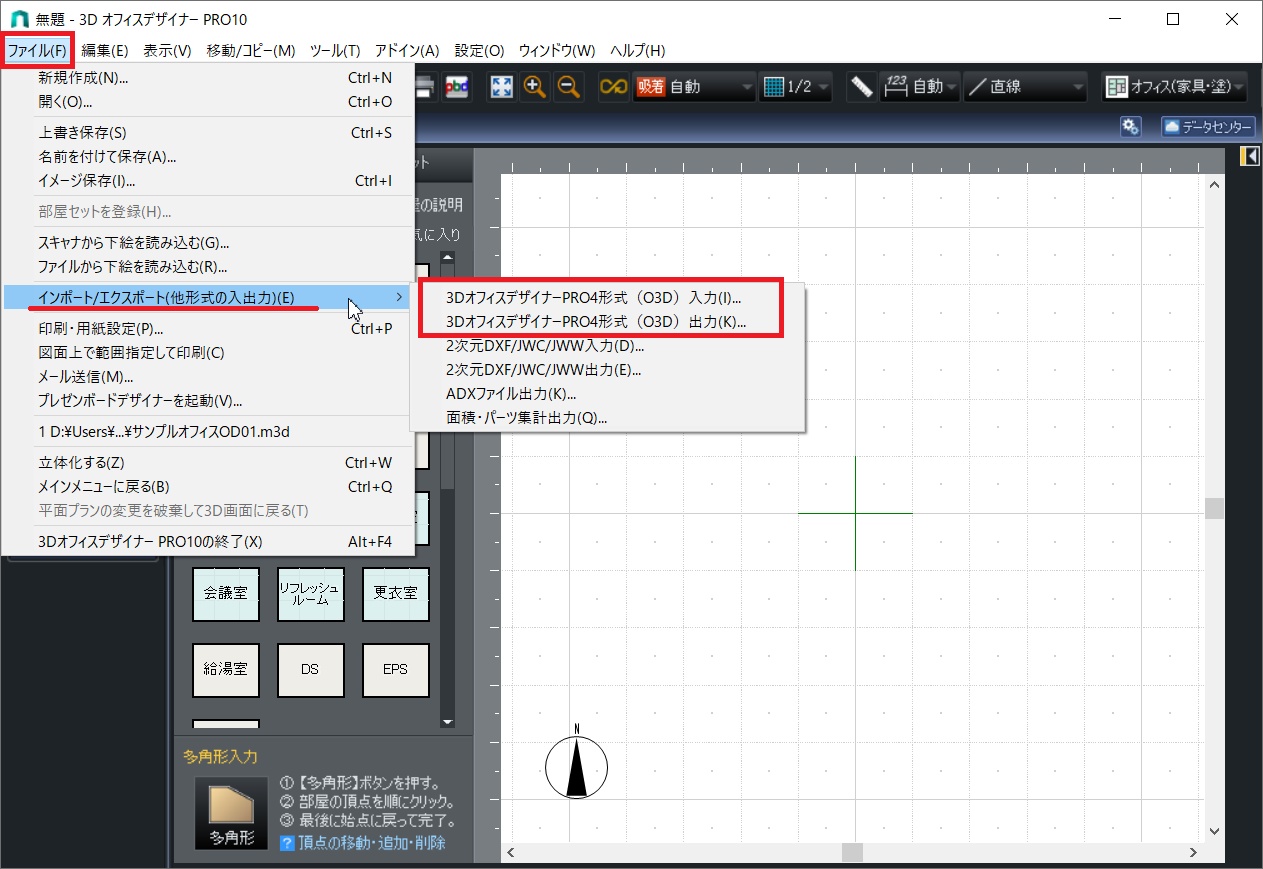Image resolution: width=1263 pixels, height=869 pixels.
Task: Select 名前を付けて保存(A)... in the File menu
Action: [107, 156]
